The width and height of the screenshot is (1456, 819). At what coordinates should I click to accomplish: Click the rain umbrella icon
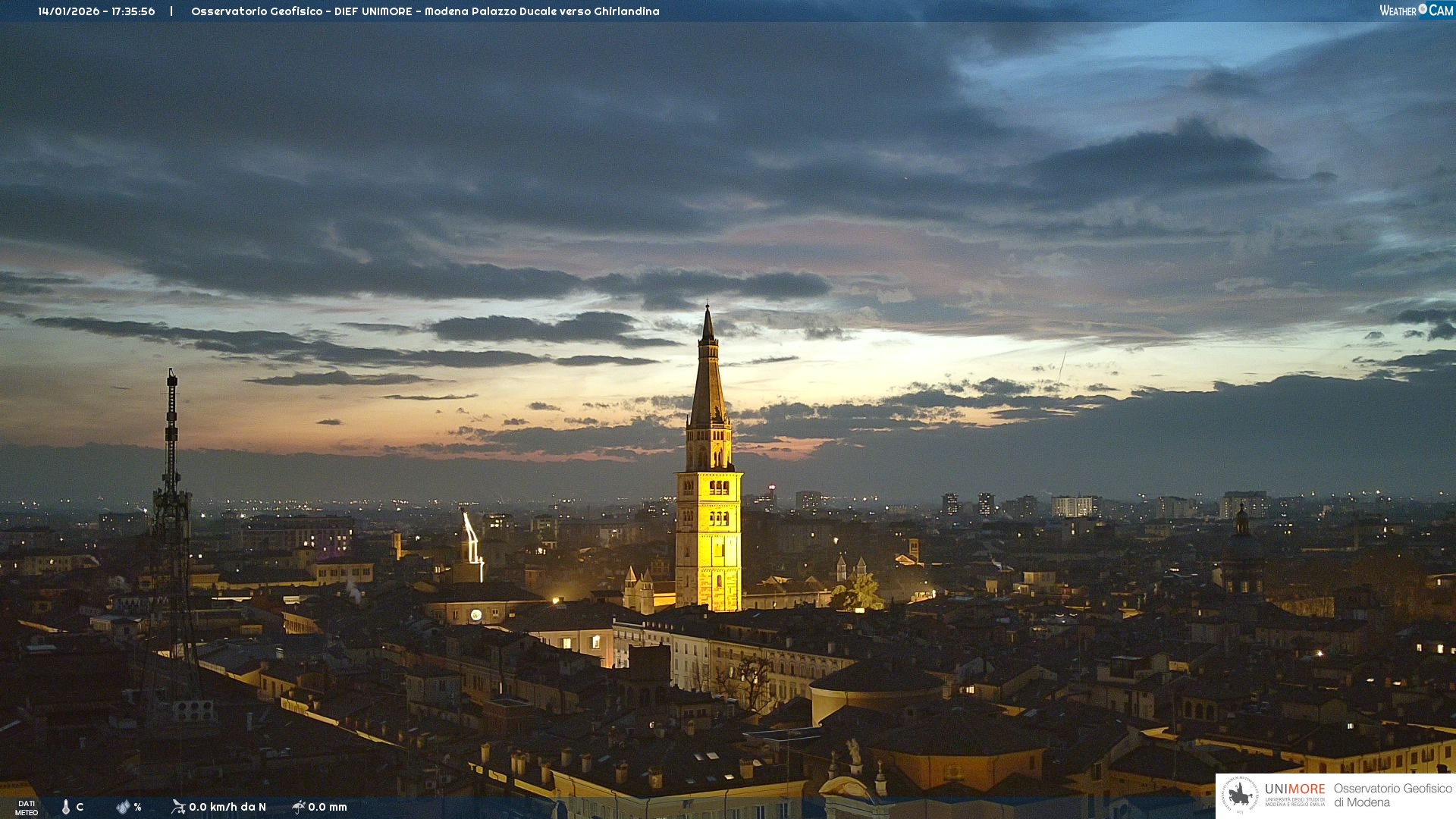coord(299,807)
